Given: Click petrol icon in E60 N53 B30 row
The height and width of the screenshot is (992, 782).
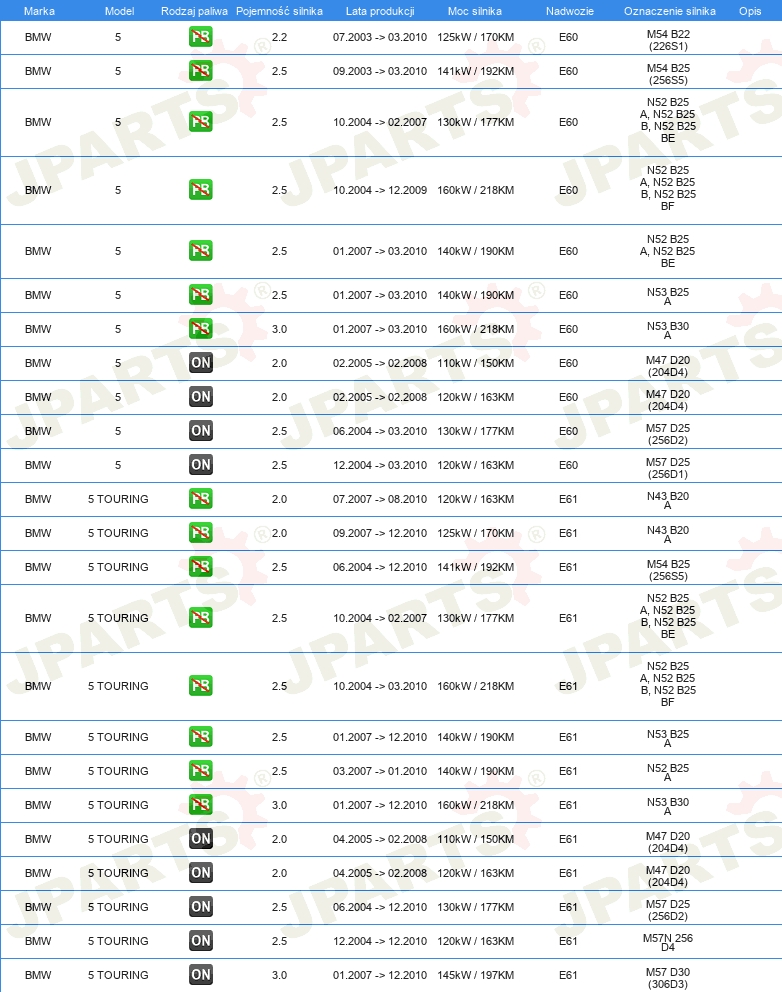Looking at the screenshot, I should pos(201,328).
